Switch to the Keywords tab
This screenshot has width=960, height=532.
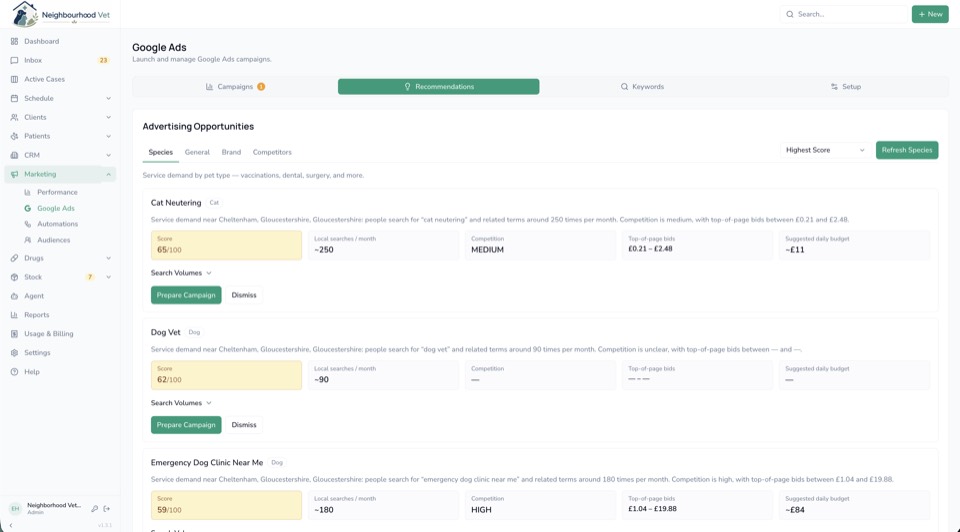click(x=642, y=86)
